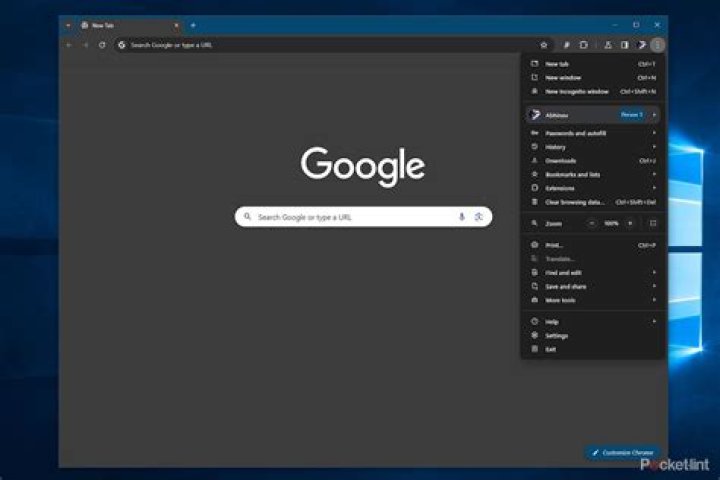Close the New Tab tab
720x480 pixels.
pos(176,25)
